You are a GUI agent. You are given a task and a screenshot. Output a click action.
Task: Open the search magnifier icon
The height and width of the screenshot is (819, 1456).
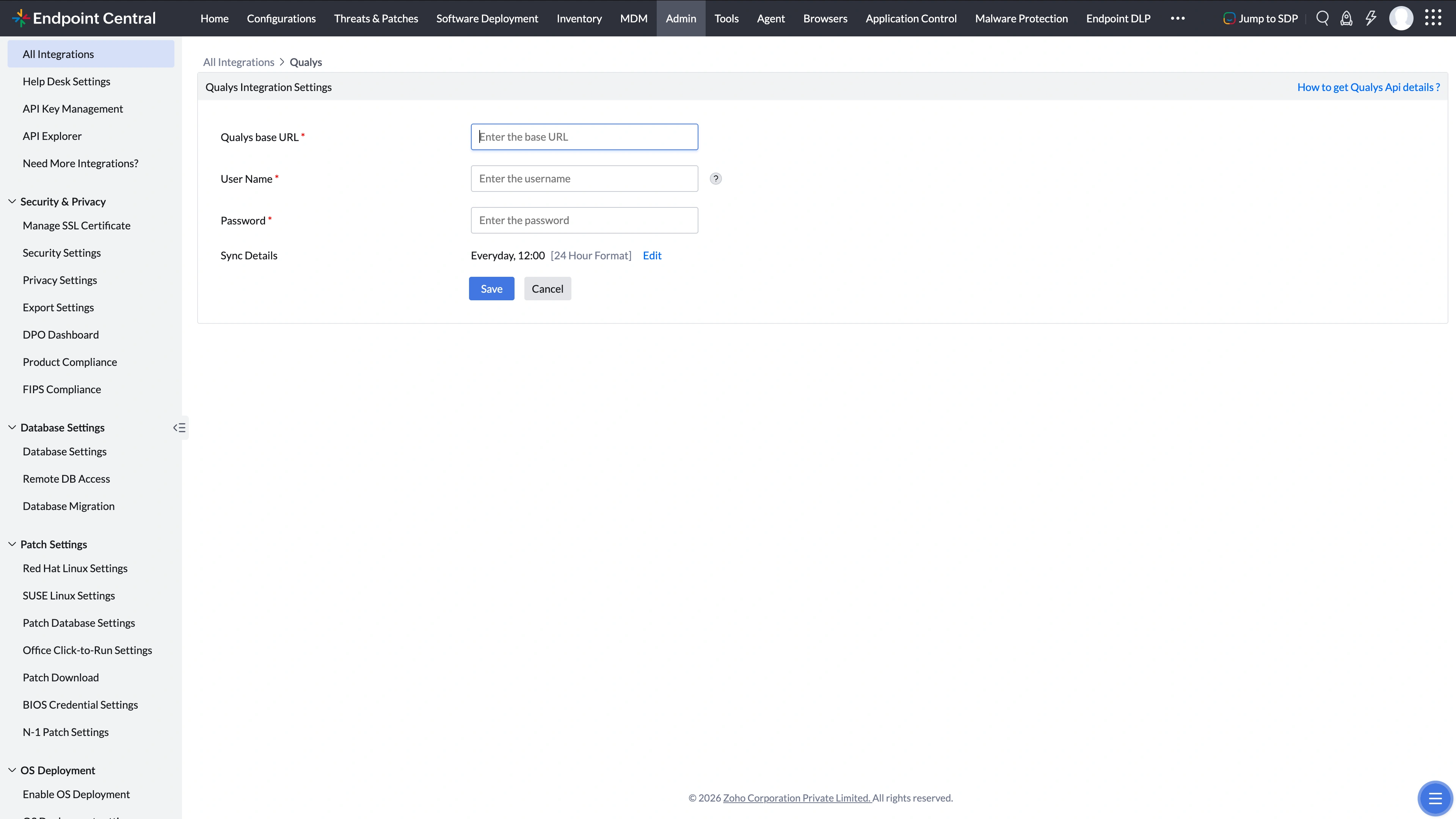[1322, 18]
